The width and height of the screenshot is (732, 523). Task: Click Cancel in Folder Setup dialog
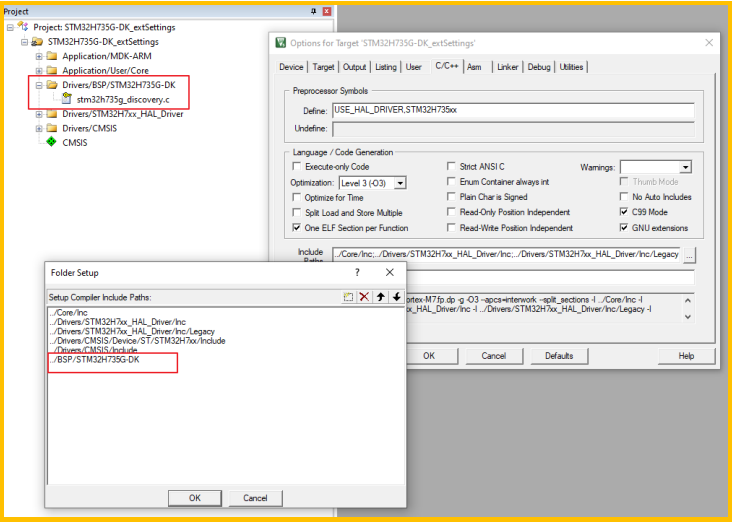click(255, 498)
